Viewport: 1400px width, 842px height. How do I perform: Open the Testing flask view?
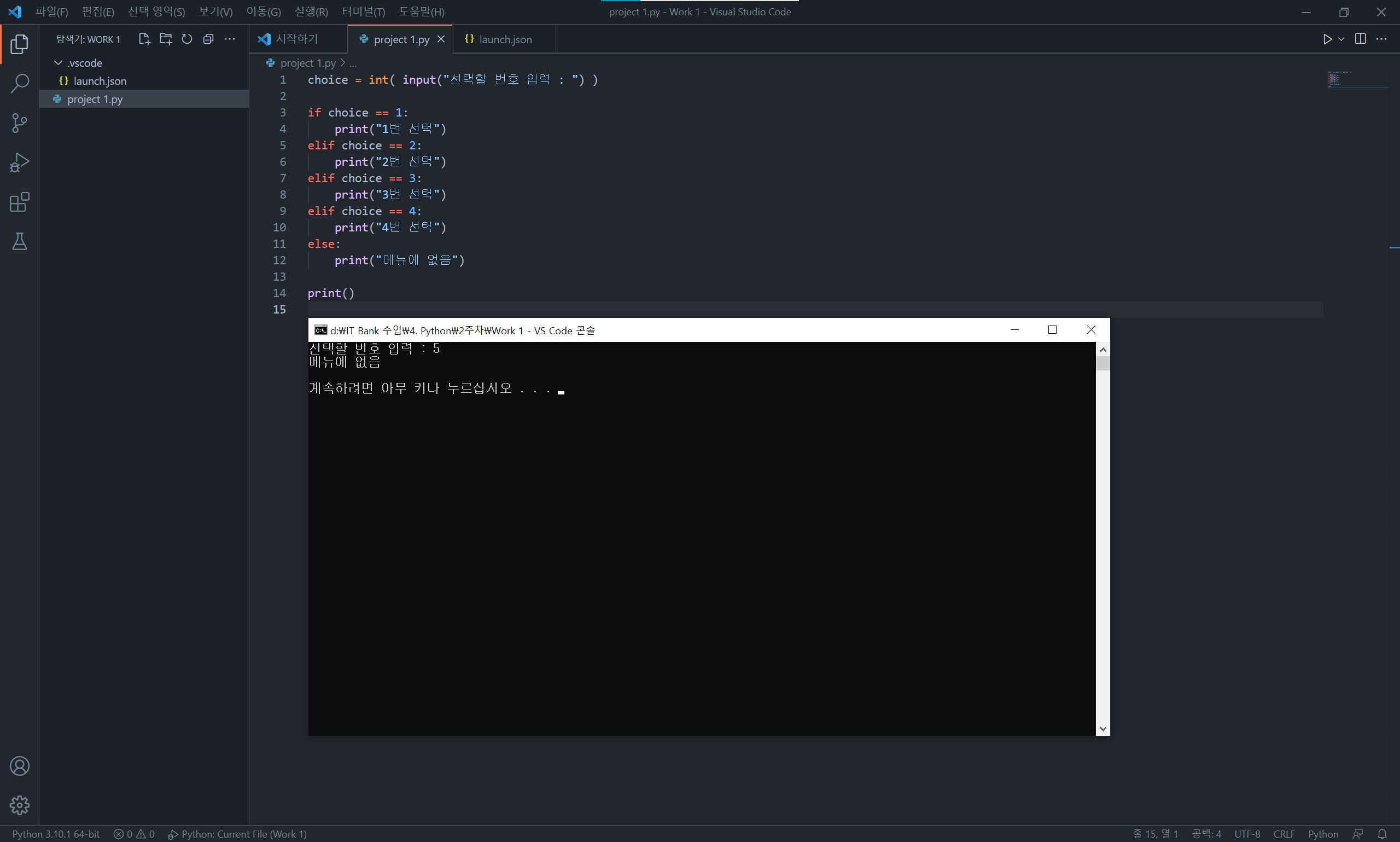coord(19,242)
